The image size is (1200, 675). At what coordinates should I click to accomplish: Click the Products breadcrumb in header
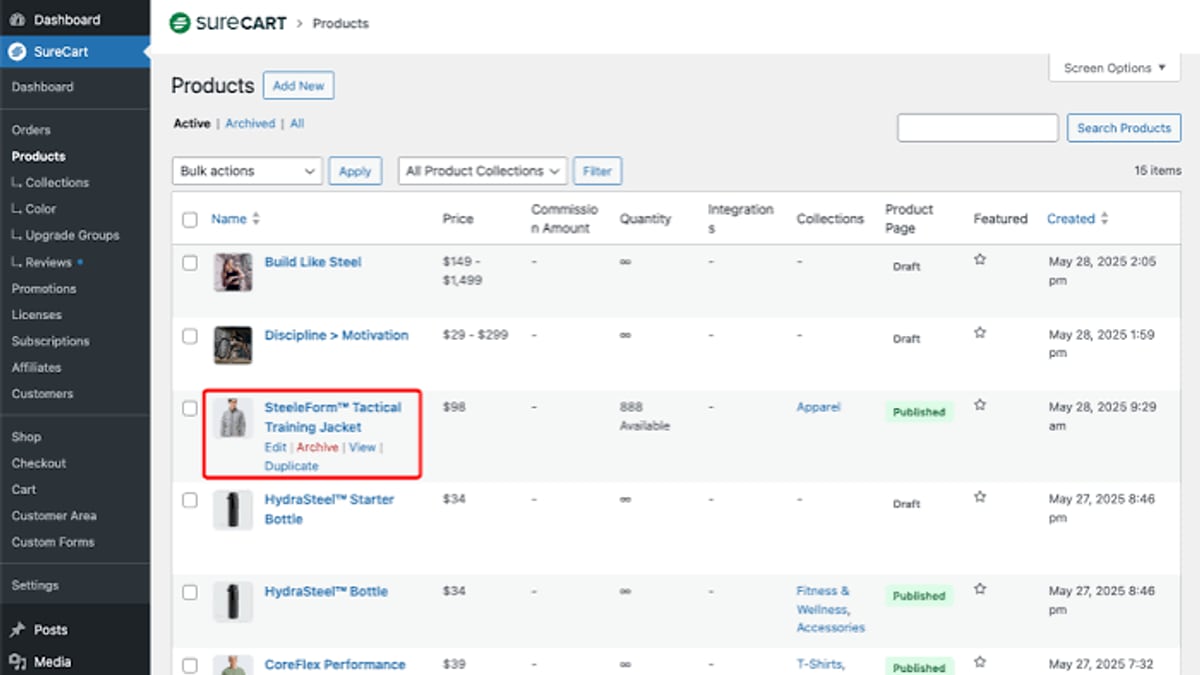pyautogui.click(x=340, y=23)
